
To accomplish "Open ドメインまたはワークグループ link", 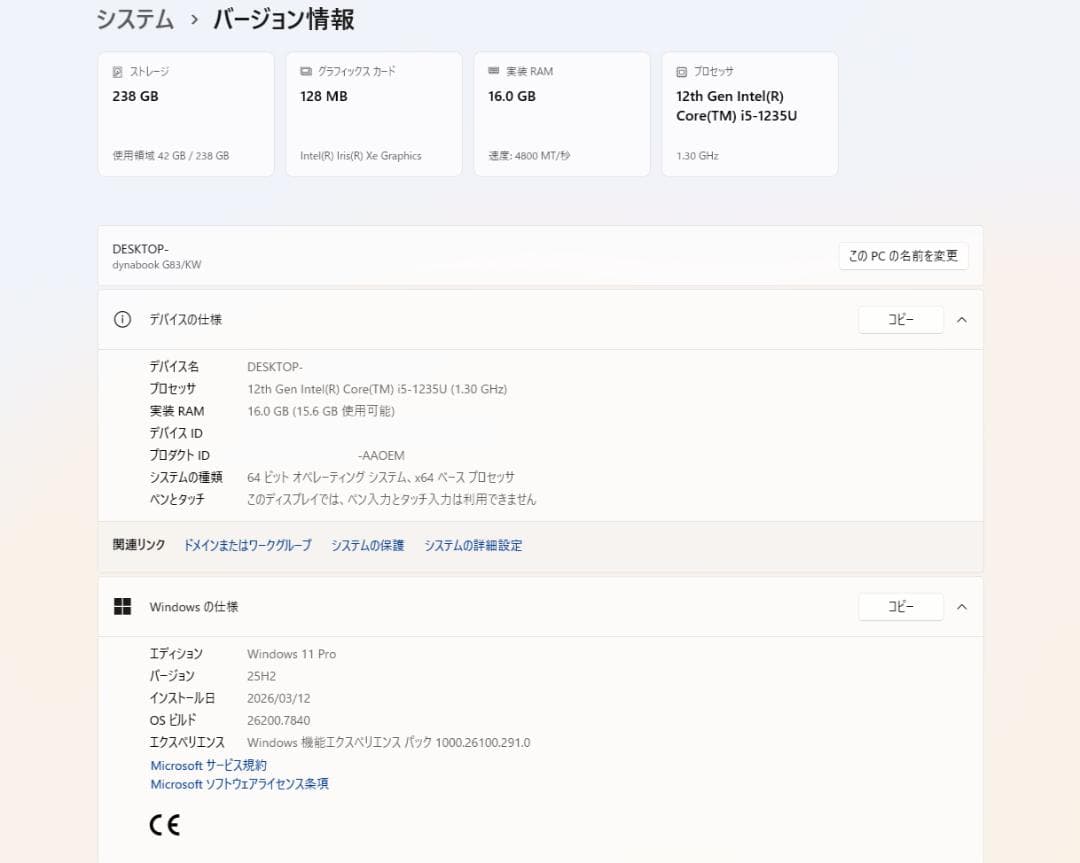I will point(247,545).
